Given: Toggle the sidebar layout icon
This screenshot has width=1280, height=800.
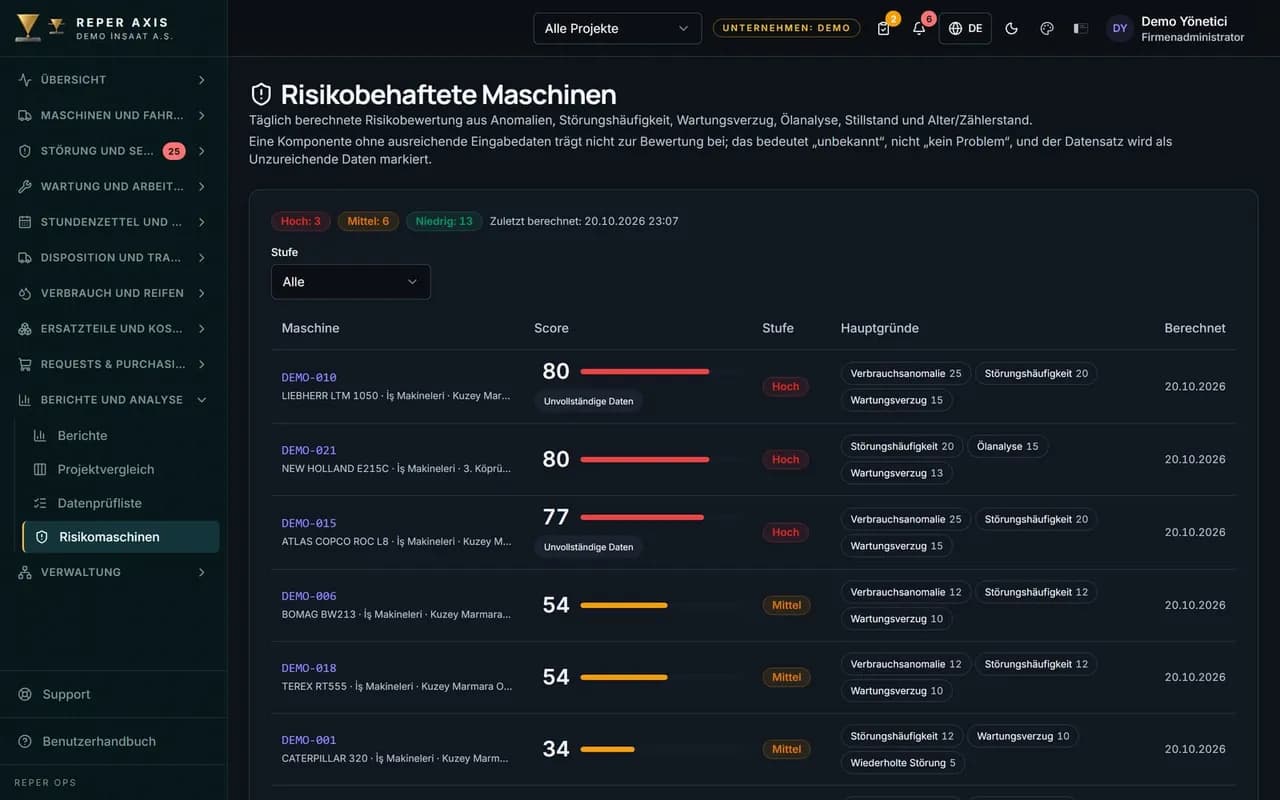Looking at the screenshot, I should [1081, 28].
